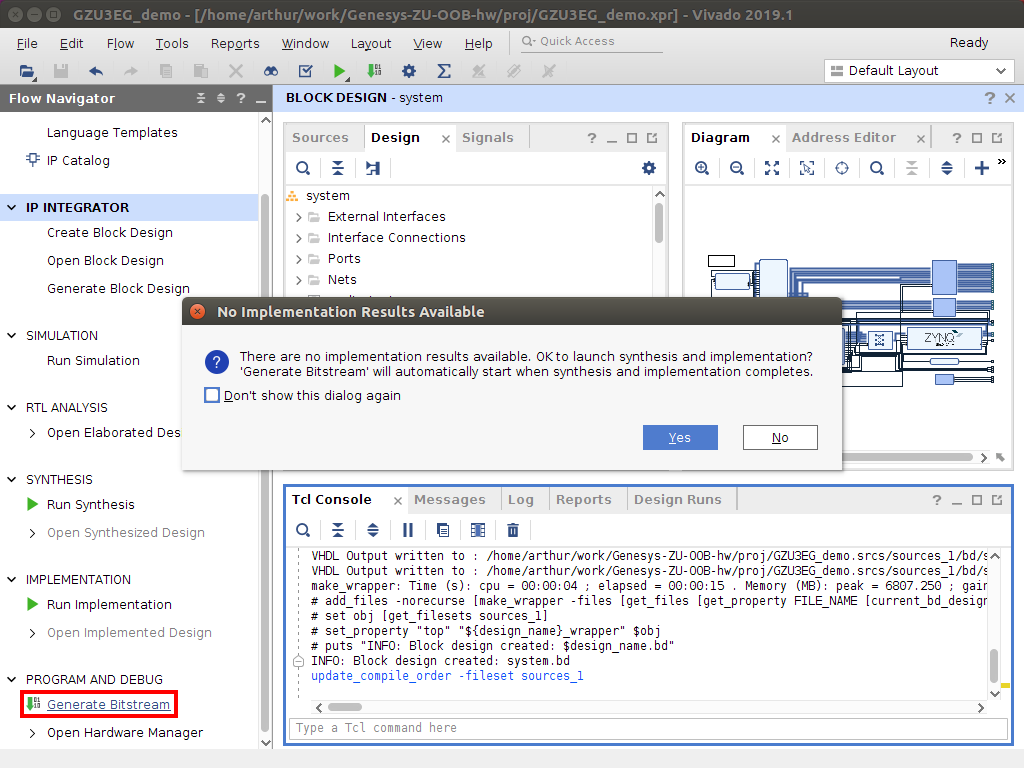Clear Tcl Console with trash icon
The image size is (1024, 768).
point(513,530)
